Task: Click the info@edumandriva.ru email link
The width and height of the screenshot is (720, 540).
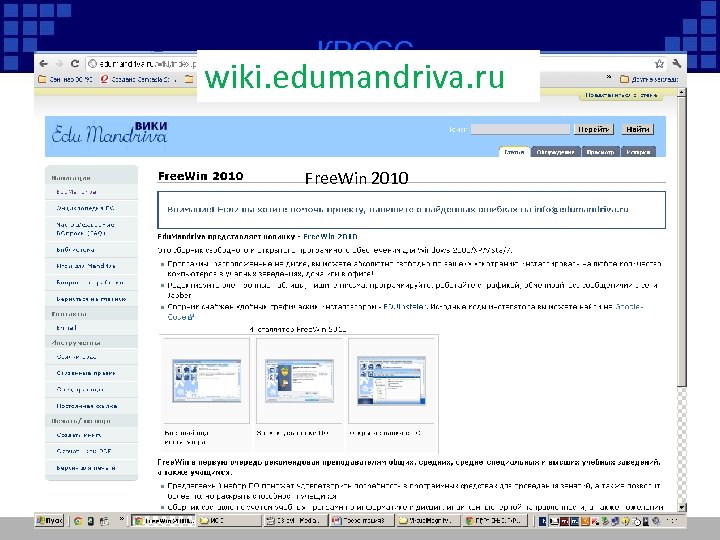Action: click(581, 209)
